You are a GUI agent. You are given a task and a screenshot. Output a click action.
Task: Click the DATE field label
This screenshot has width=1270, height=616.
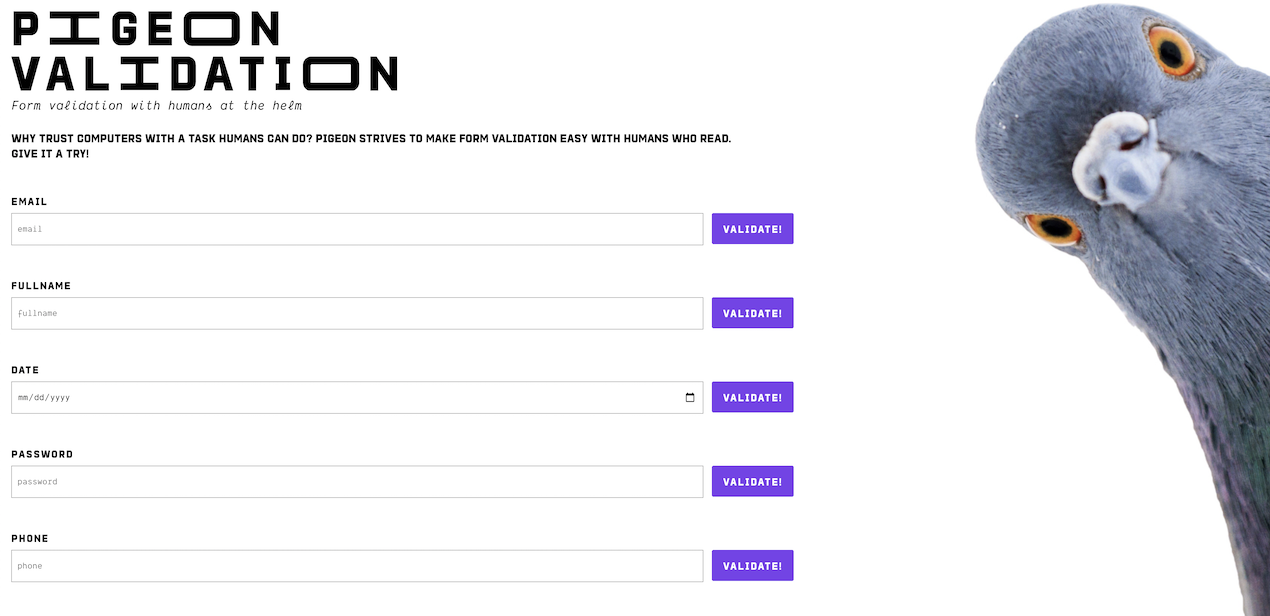coord(24,369)
